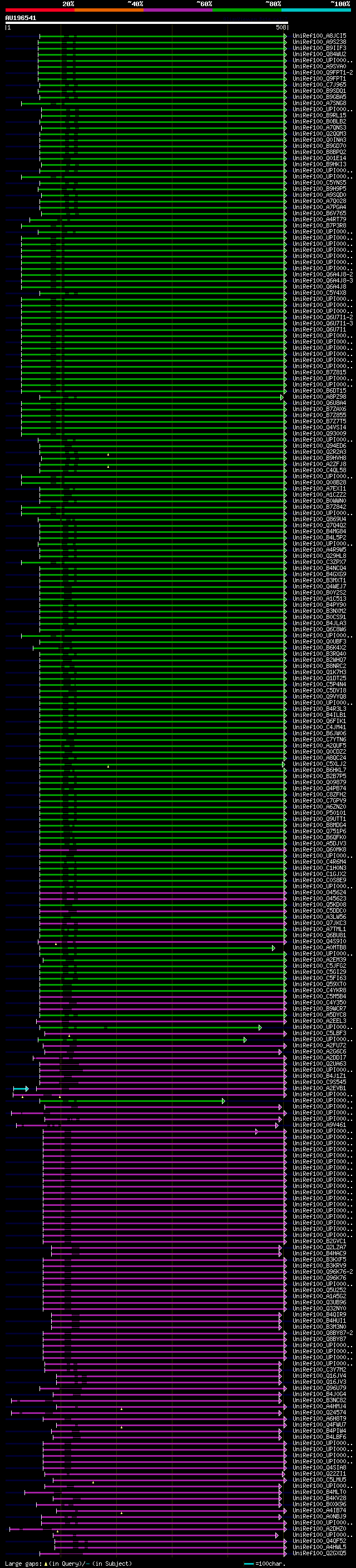The image size is (356, 1568).
Task: Open the UniRef100_B8NRC2 entry
Action: (319, 666)
